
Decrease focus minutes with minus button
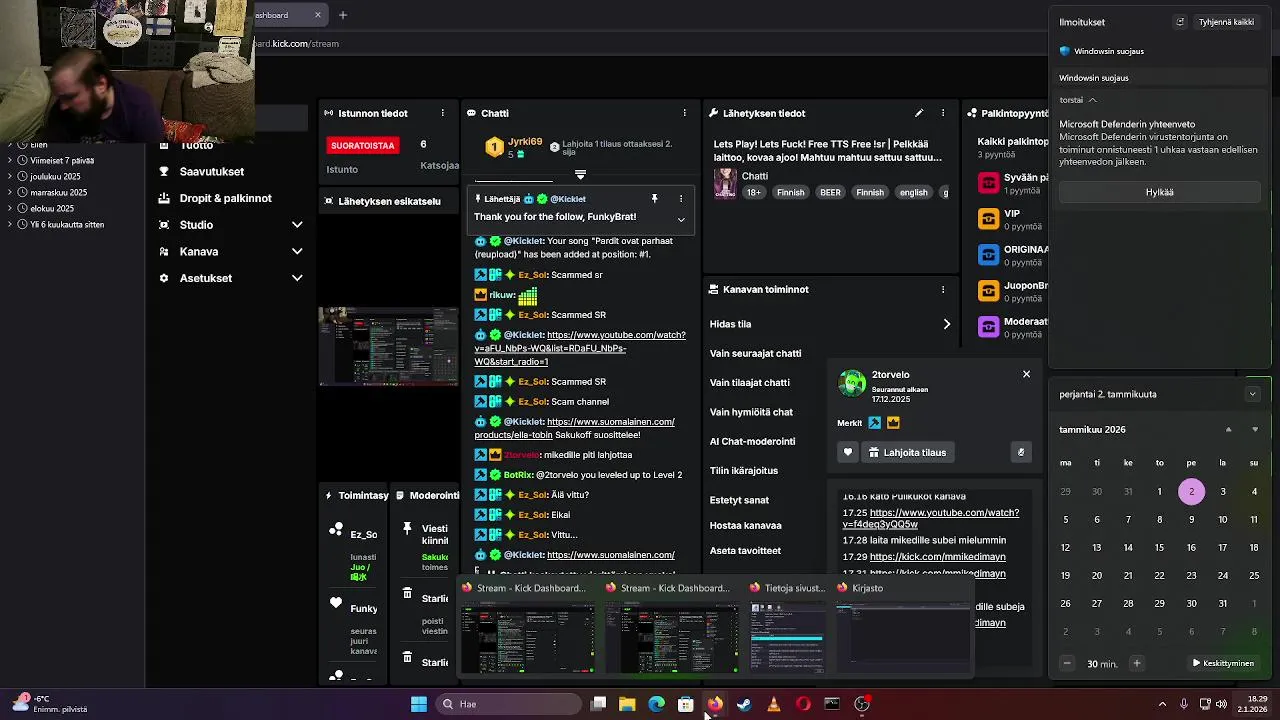pyautogui.click(x=1067, y=663)
